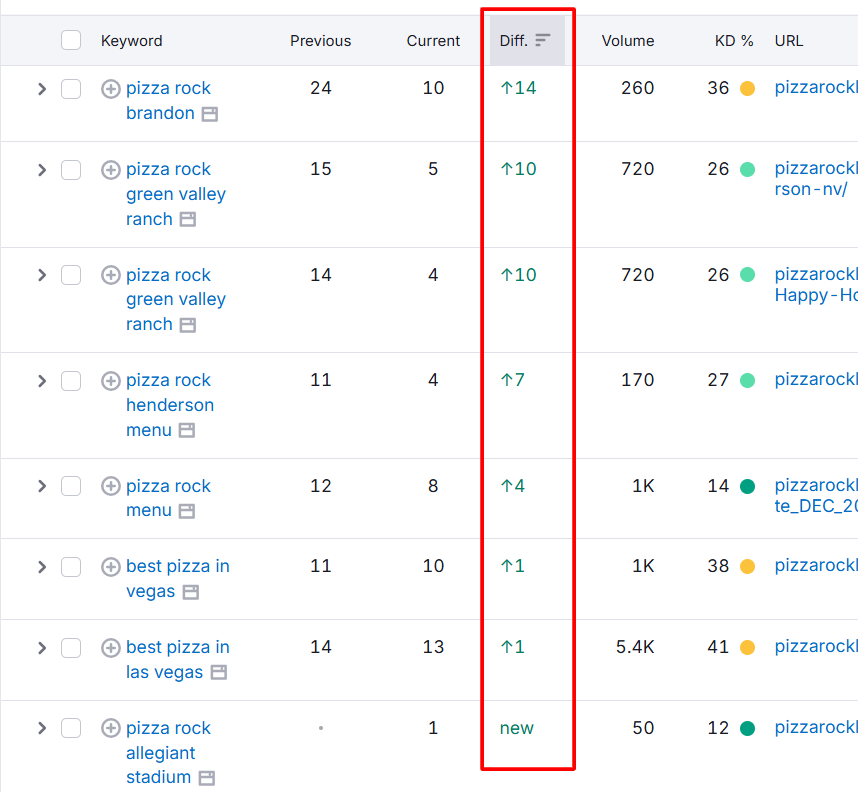Expand the best pizza in vegas row
Screen dimensions: 858x792
pos(42,566)
